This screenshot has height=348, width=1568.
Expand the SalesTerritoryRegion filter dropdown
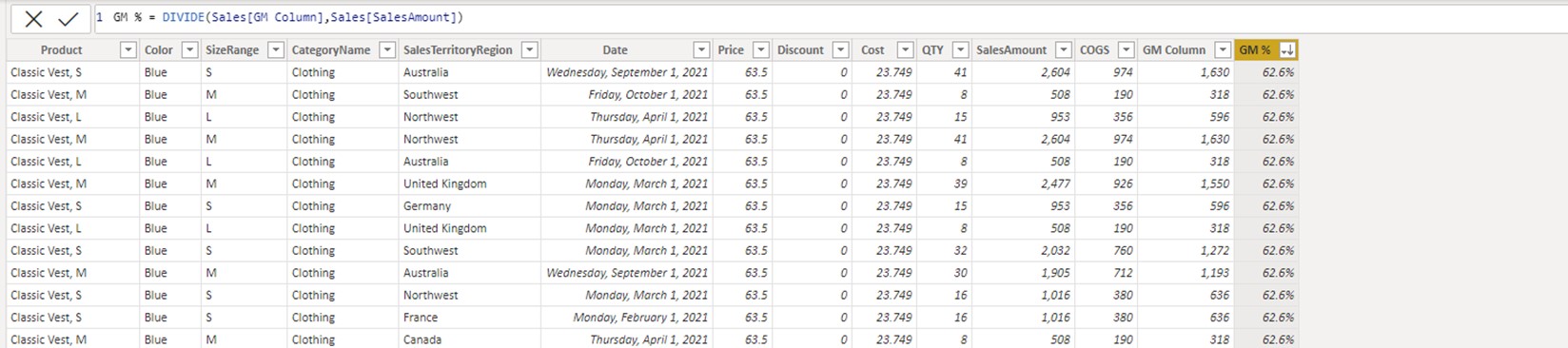pos(530,49)
